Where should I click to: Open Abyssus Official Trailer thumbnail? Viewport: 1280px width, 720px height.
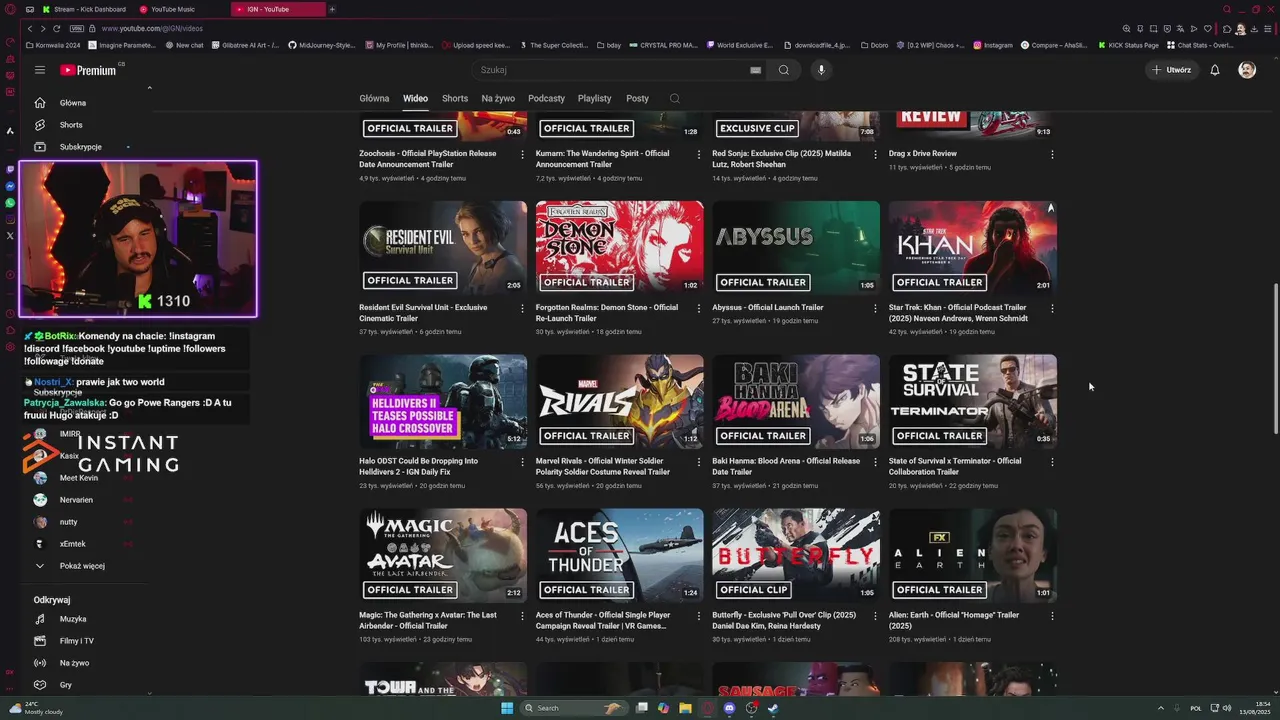(796, 247)
